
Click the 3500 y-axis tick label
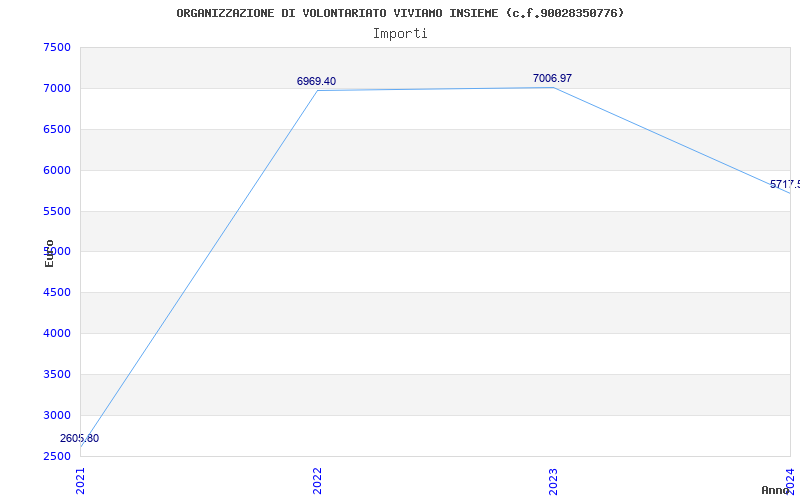[x=57, y=374]
